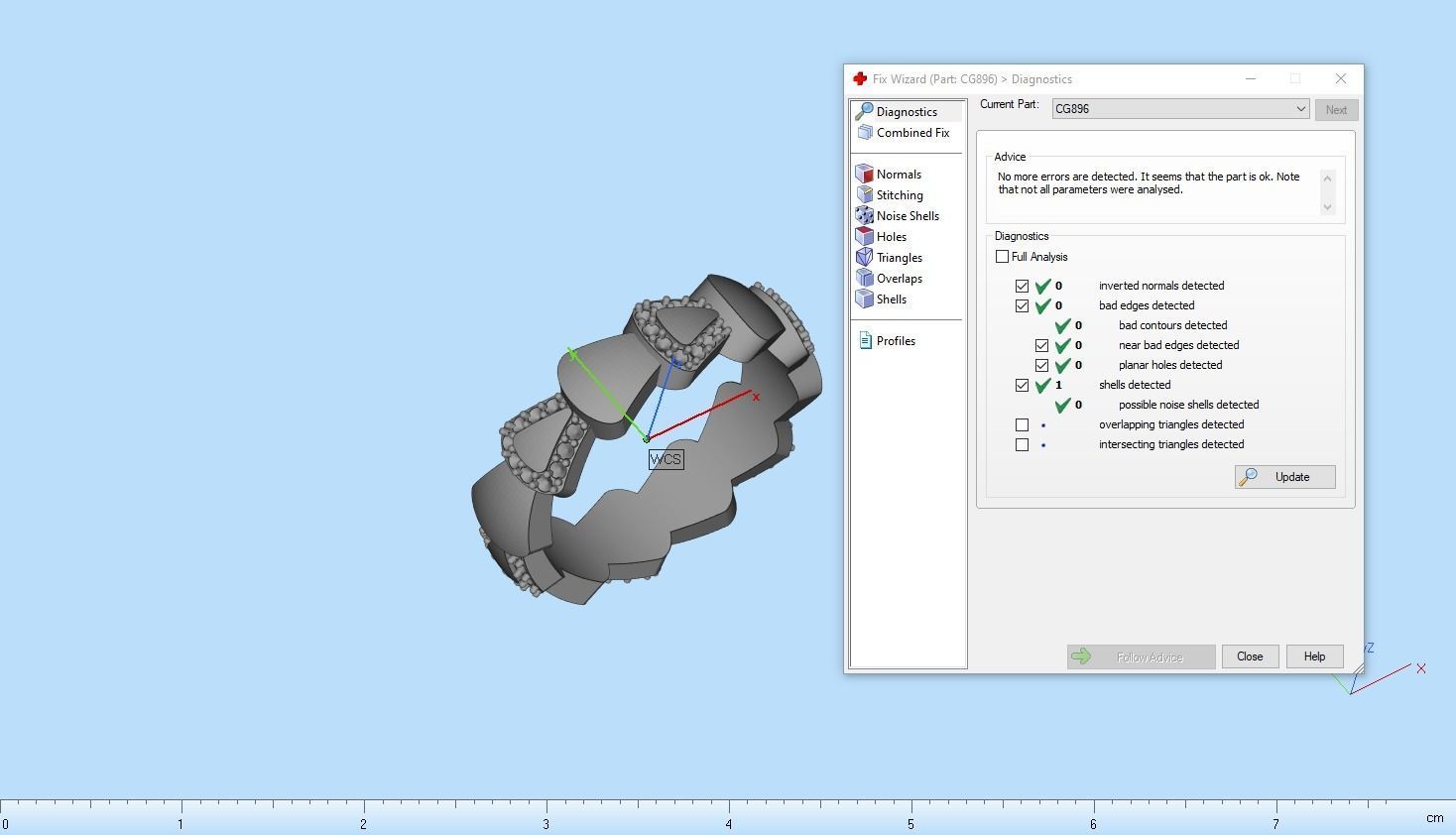Enable the Full Analysis checkbox
The image size is (1456, 835).
pos(1002,257)
